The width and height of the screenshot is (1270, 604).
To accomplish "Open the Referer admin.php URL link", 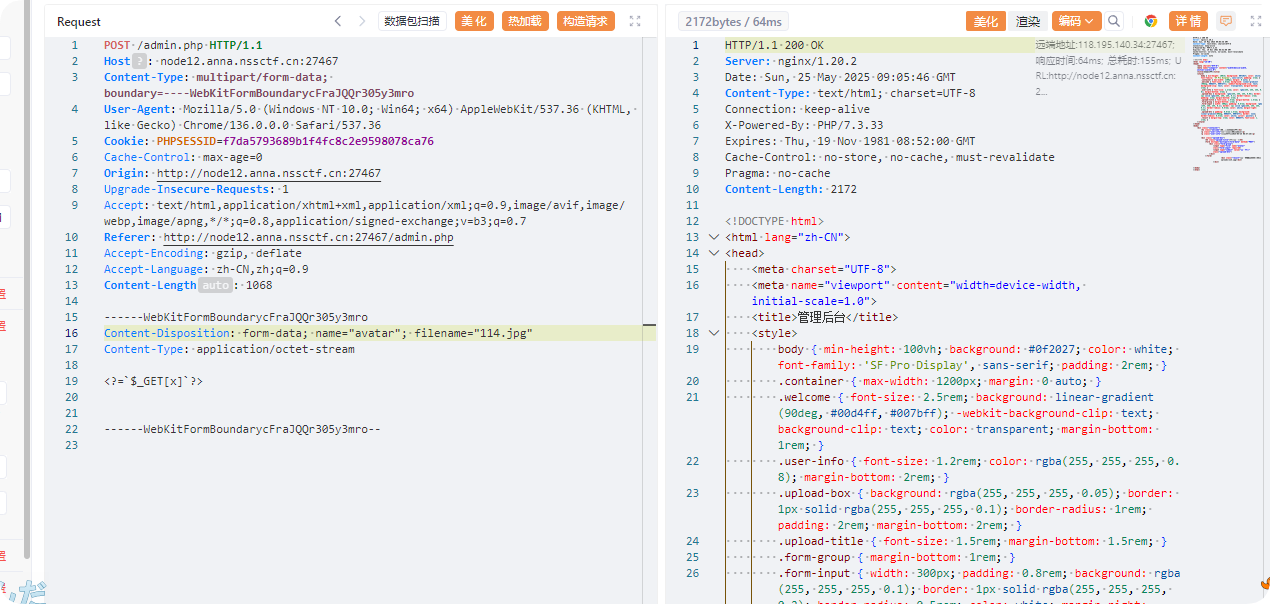I will point(308,238).
